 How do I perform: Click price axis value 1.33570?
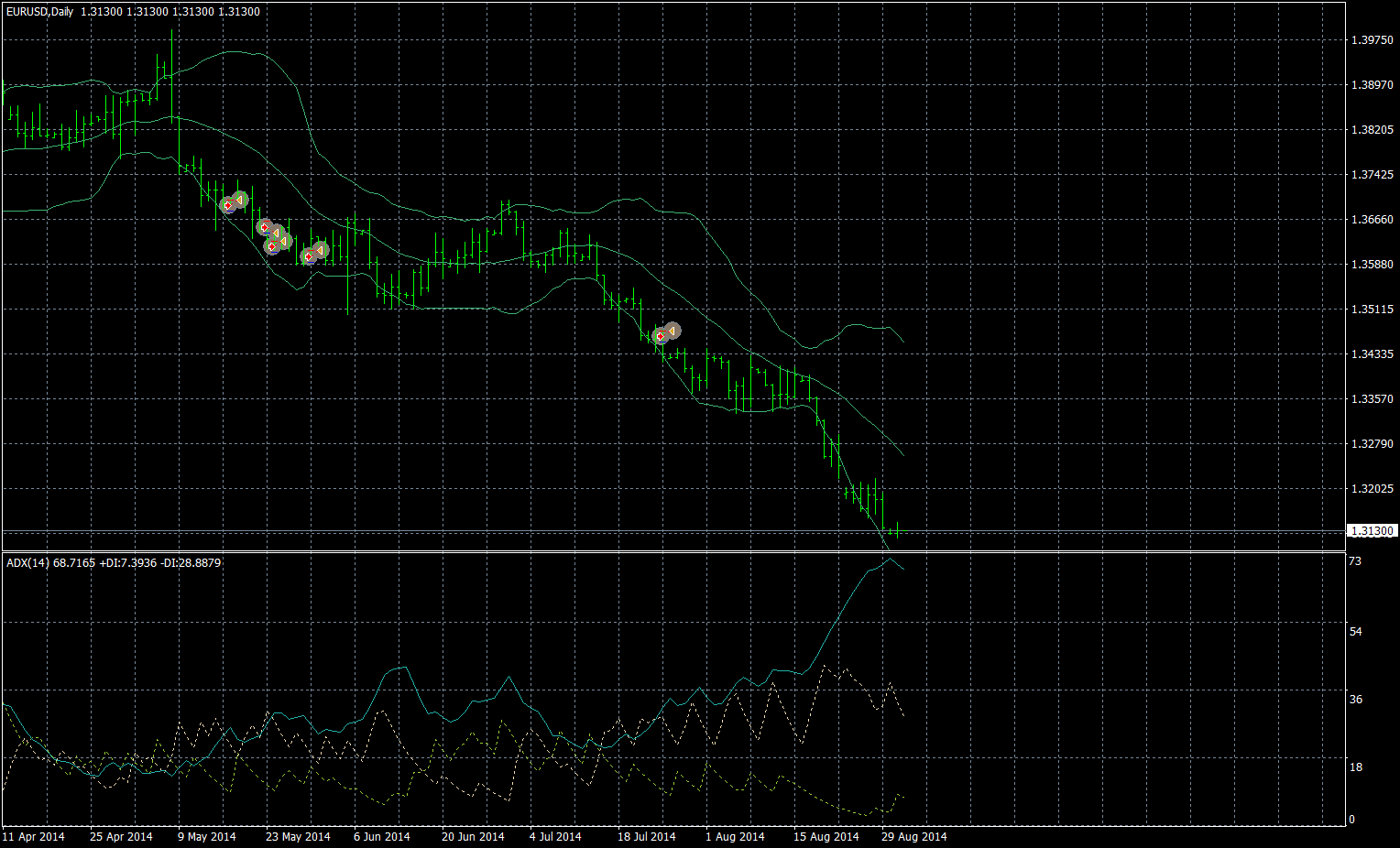click(x=1372, y=399)
